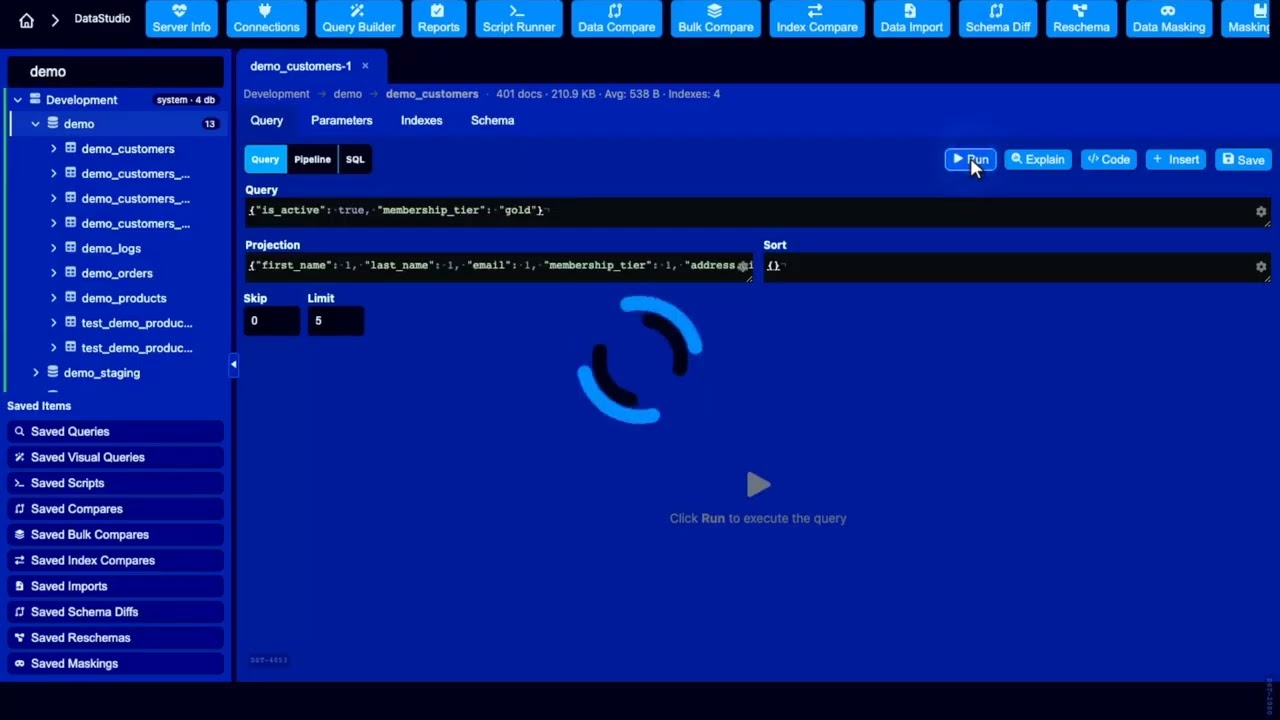
Task: Click demo in the breadcrumb path
Action: click(347, 94)
